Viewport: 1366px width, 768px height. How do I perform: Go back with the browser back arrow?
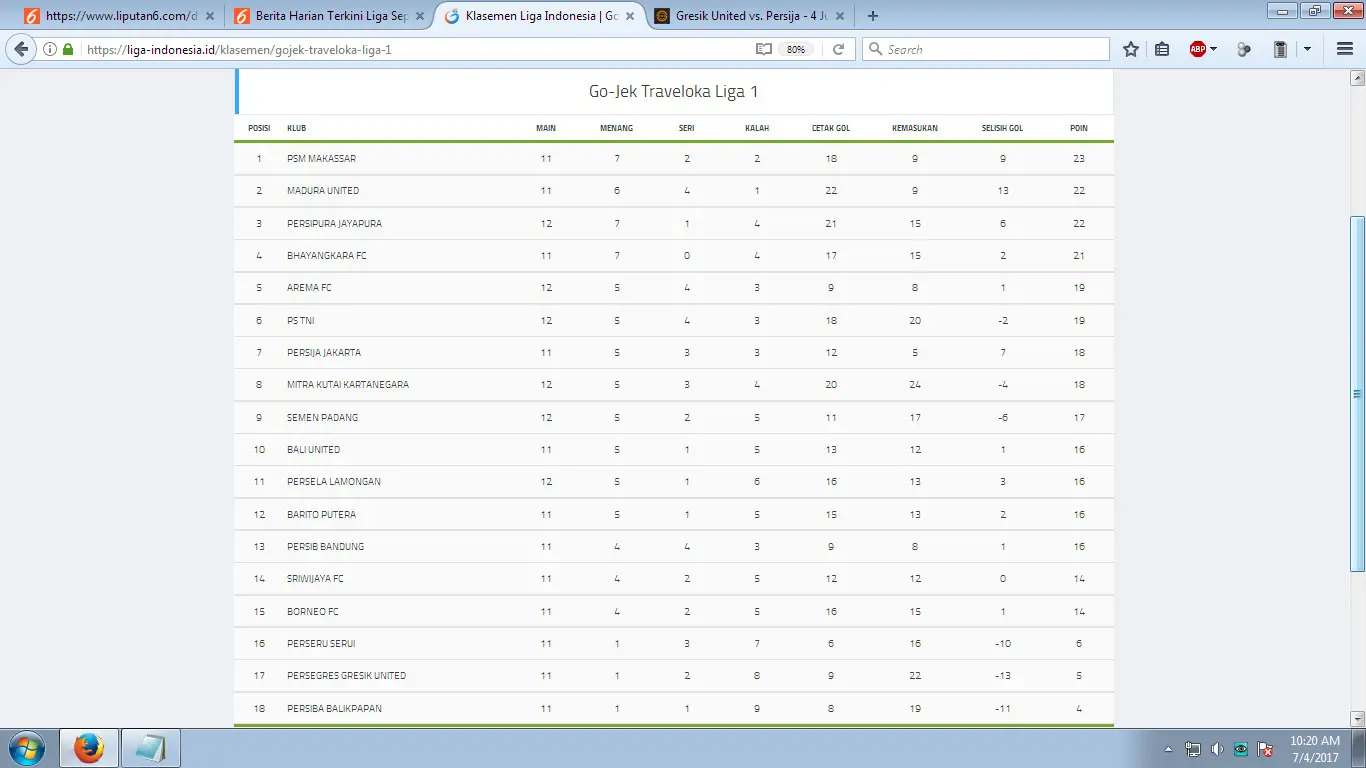[20, 49]
